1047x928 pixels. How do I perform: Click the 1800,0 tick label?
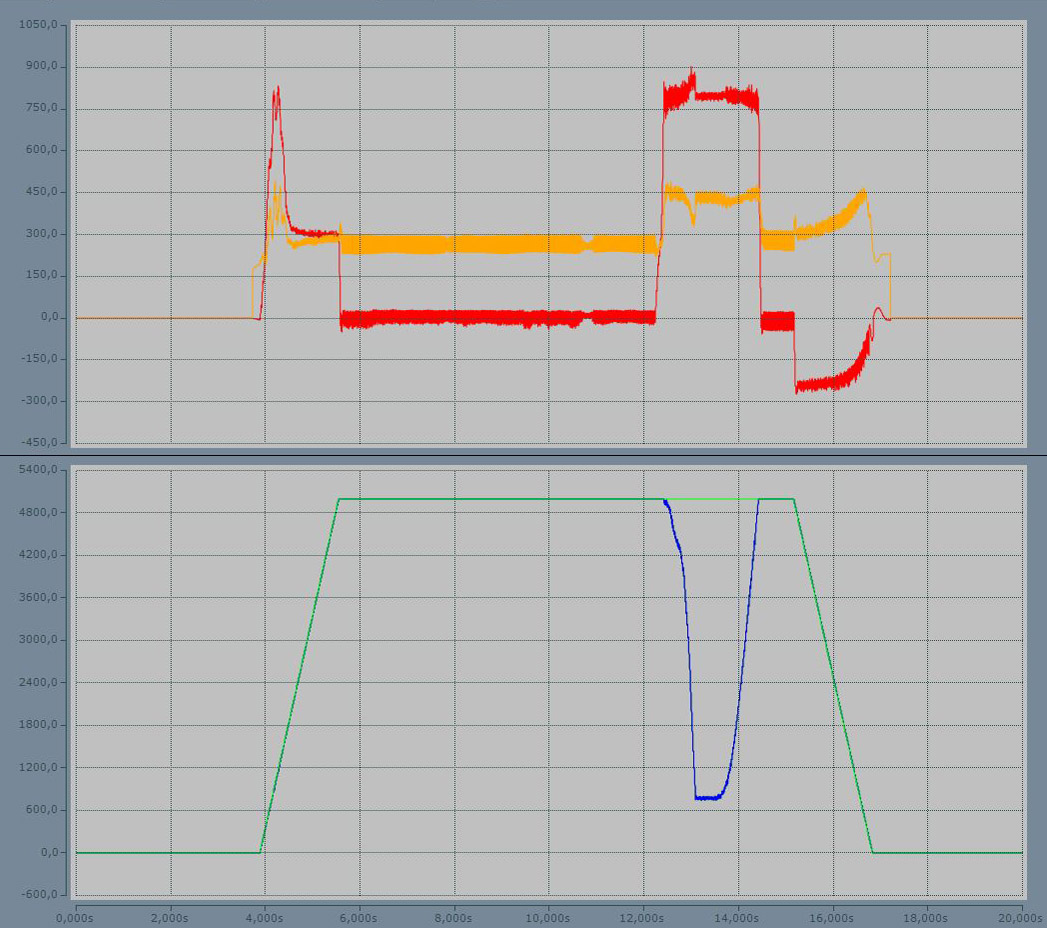tap(39, 724)
